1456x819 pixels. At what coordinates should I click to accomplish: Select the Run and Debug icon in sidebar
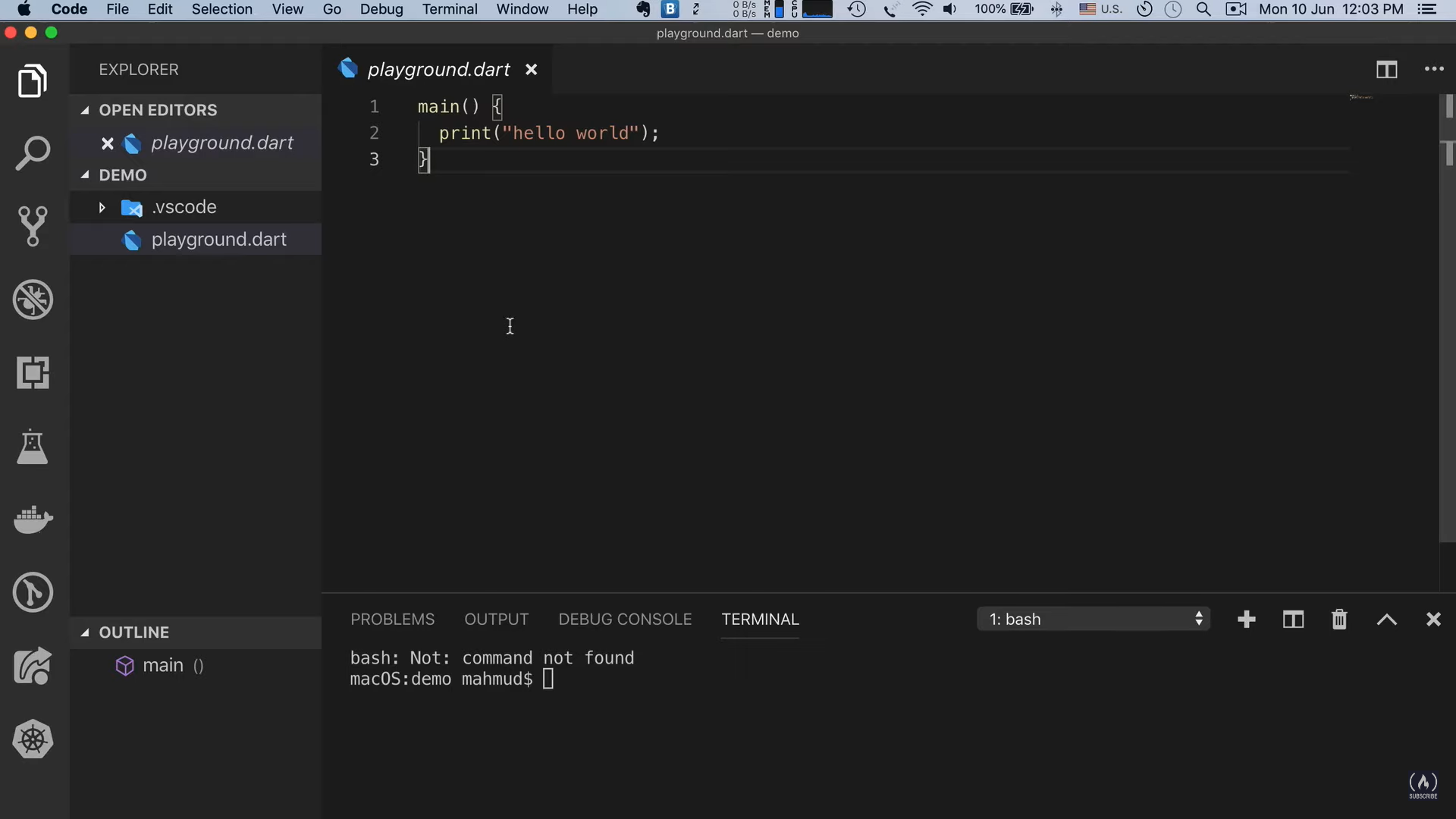coord(33,300)
